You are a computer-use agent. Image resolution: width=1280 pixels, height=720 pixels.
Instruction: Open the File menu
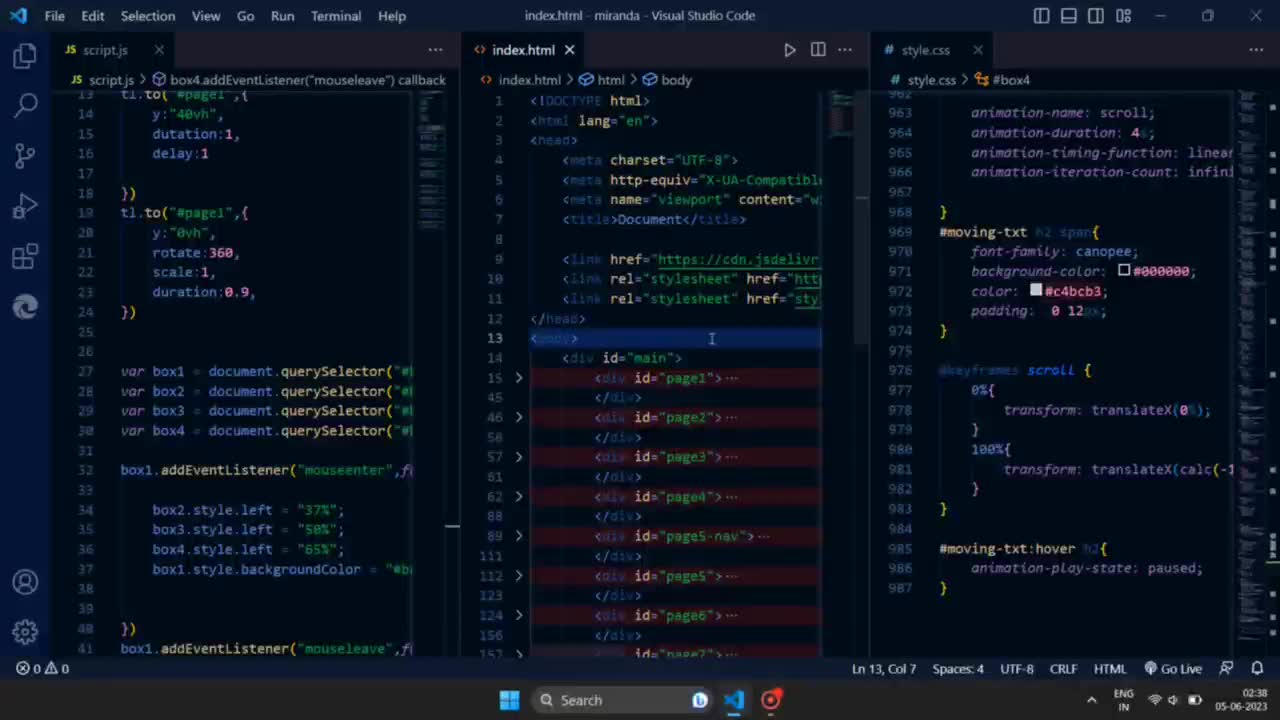(55, 16)
